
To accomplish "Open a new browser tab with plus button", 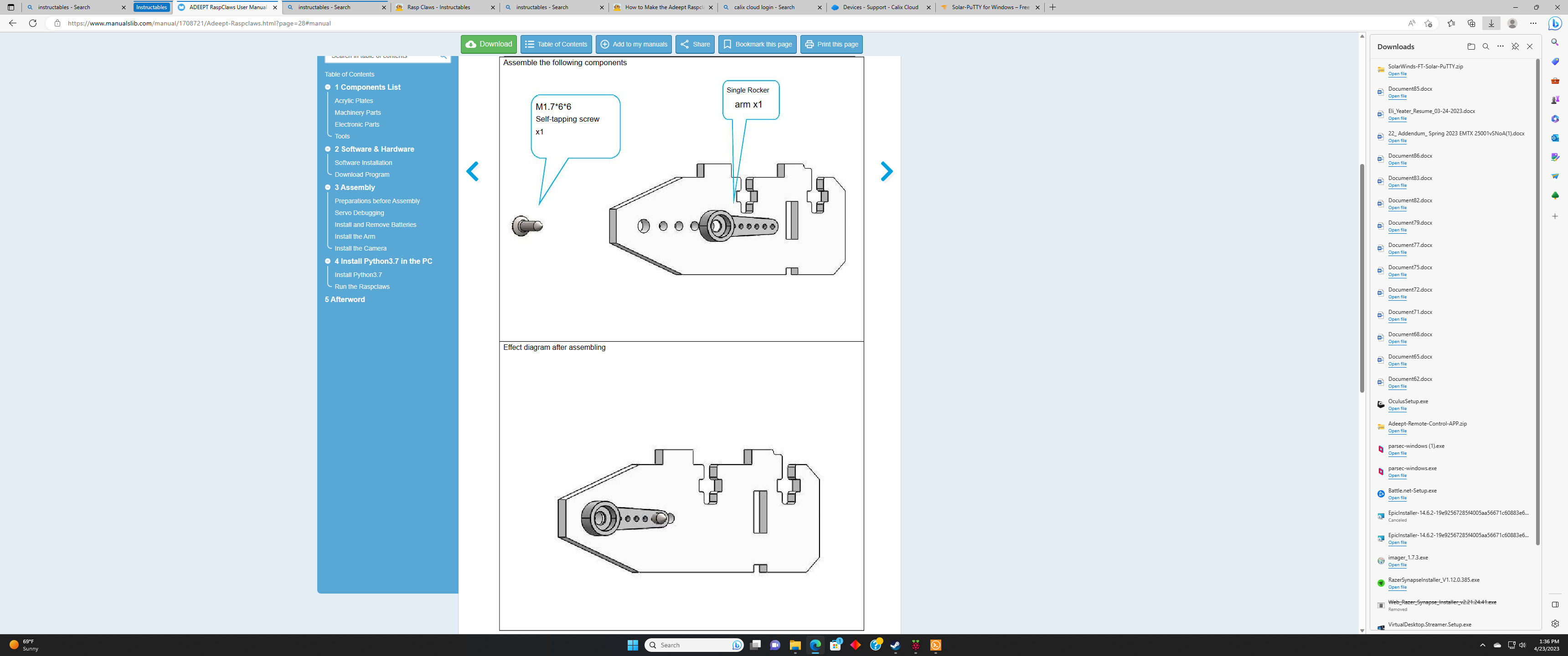I will [1052, 7].
